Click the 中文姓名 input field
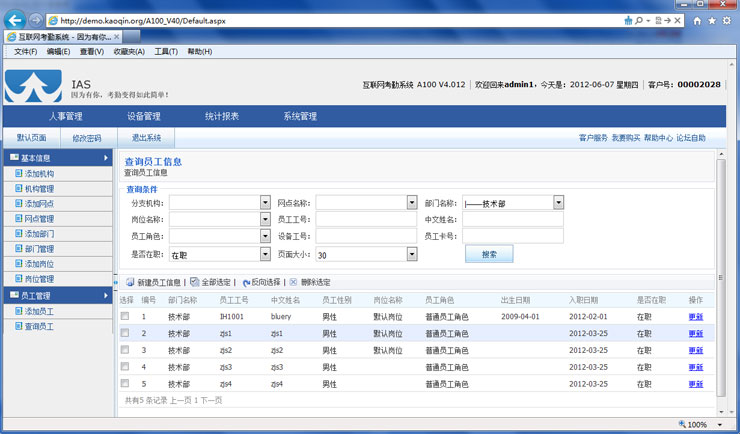This screenshot has width=740, height=434. point(513,219)
